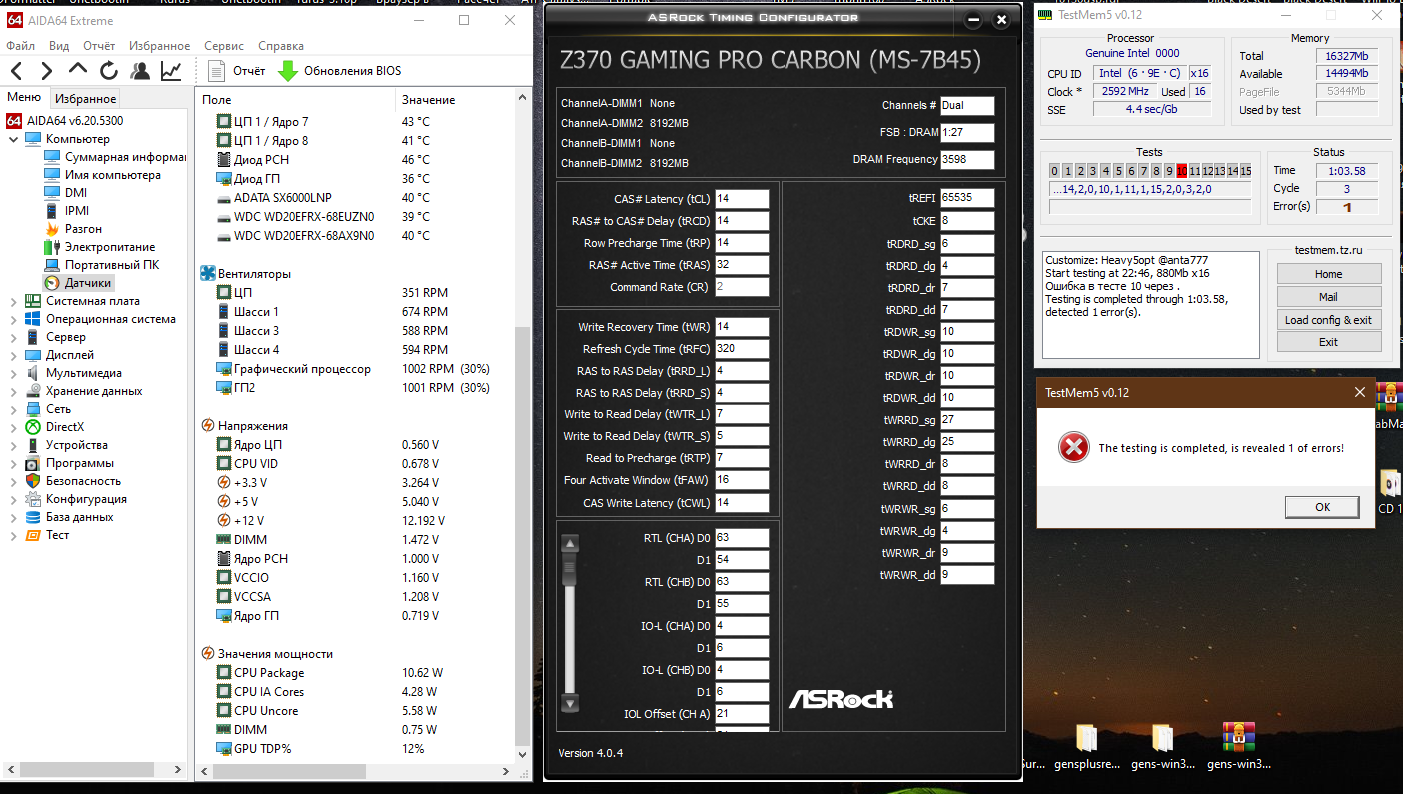Screen dimensions: 1403x794
Task: Collapse the Компьютер tree node
Action: (13, 139)
